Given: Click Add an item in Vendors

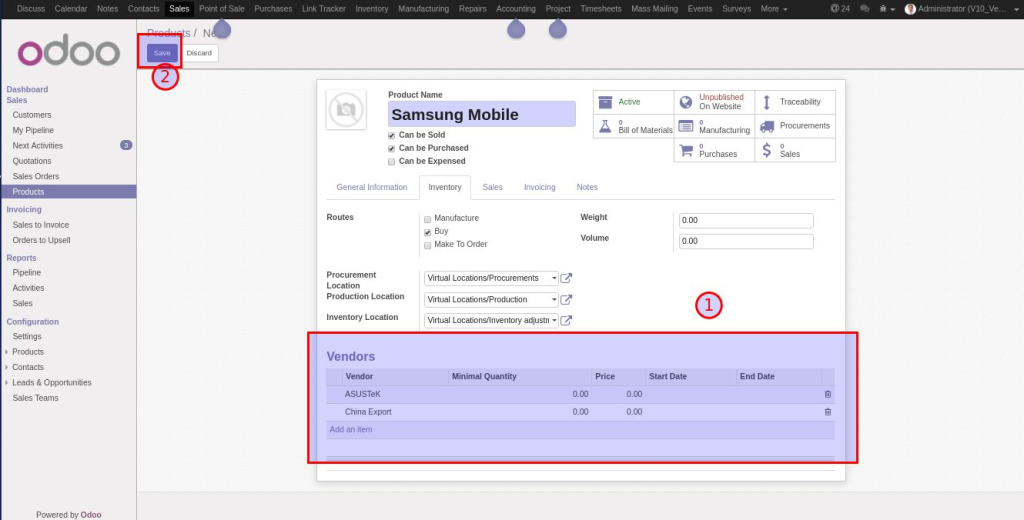Looking at the screenshot, I should [350, 430].
